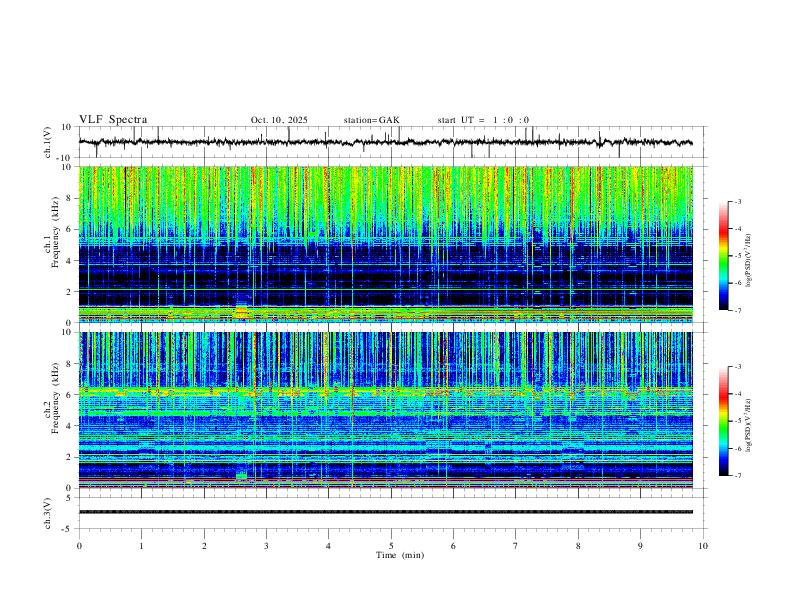The image size is (792, 612).
Task: Click time axis tick label "7"
Action: point(516,546)
